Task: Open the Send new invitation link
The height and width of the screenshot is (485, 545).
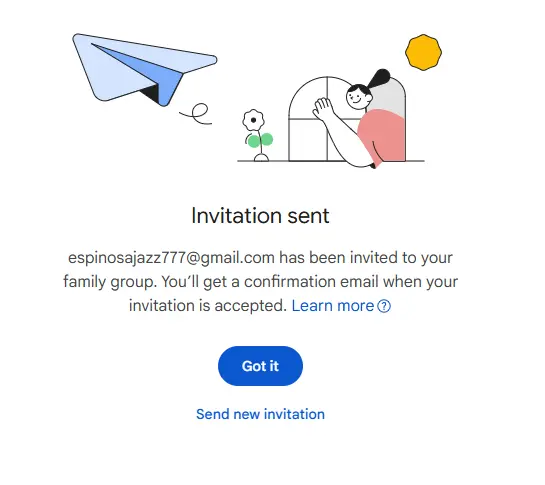Action: (260, 414)
